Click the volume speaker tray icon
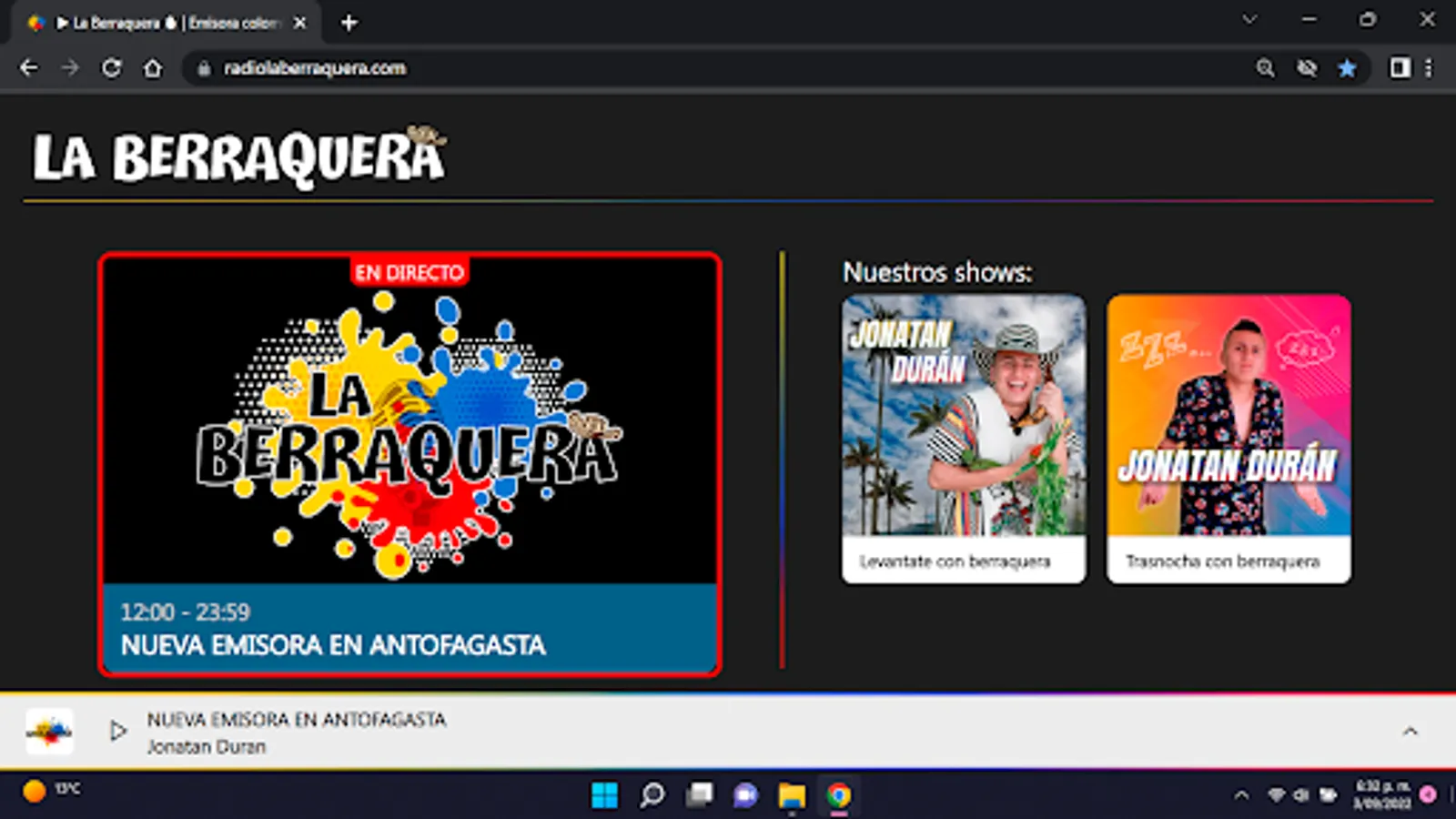 click(1301, 795)
